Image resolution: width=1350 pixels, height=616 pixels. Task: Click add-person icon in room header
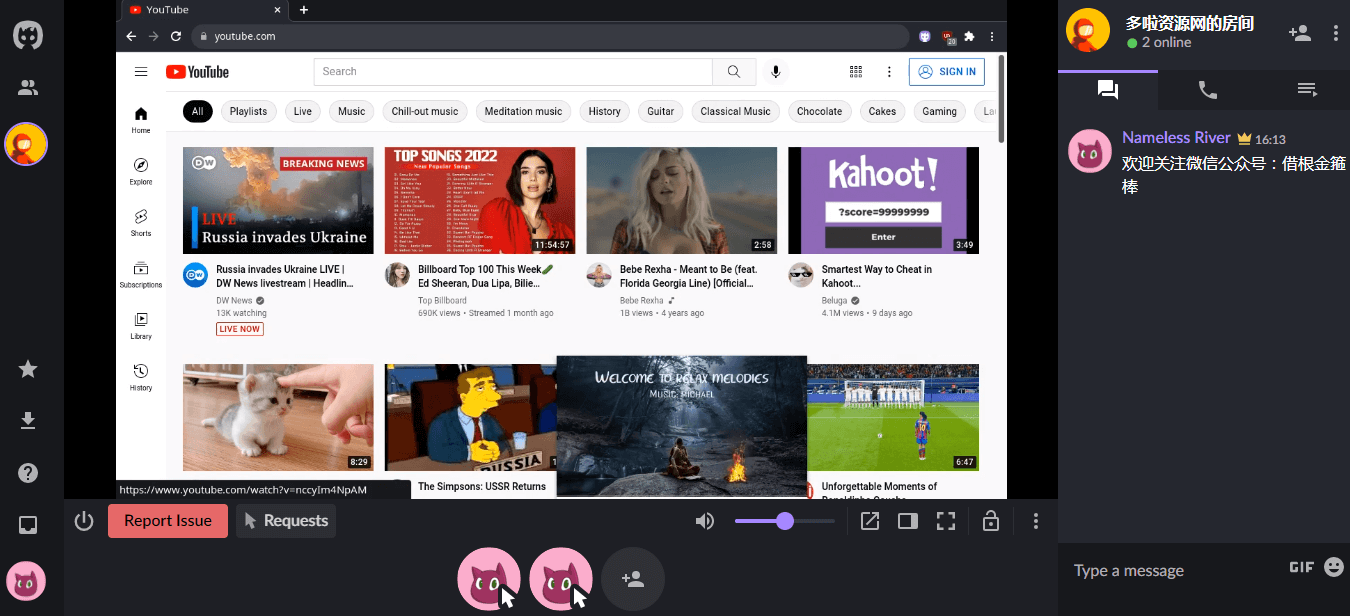coord(1300,33)
